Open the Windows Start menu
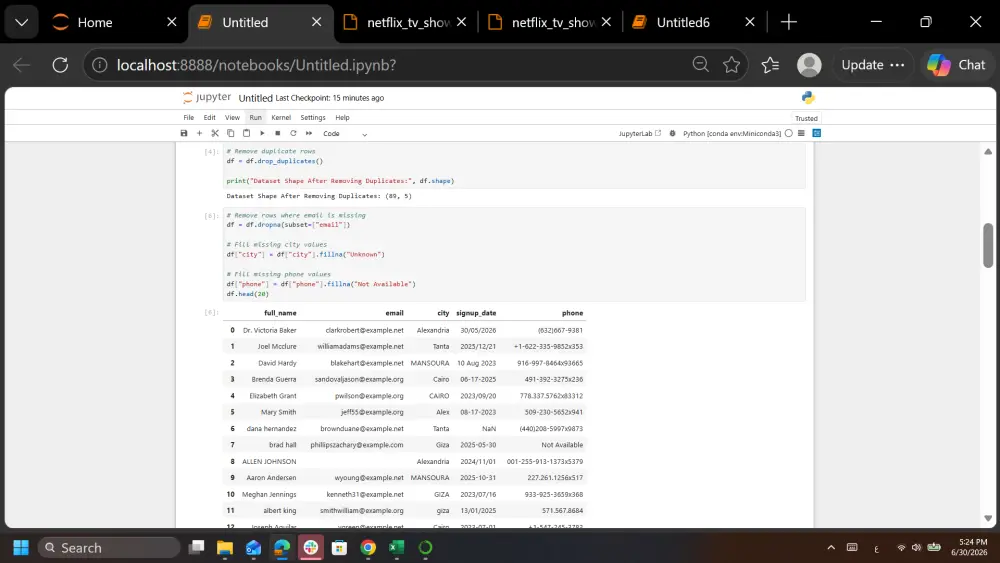The width and height of the screenshot is (1000, 563). point(21,548)
